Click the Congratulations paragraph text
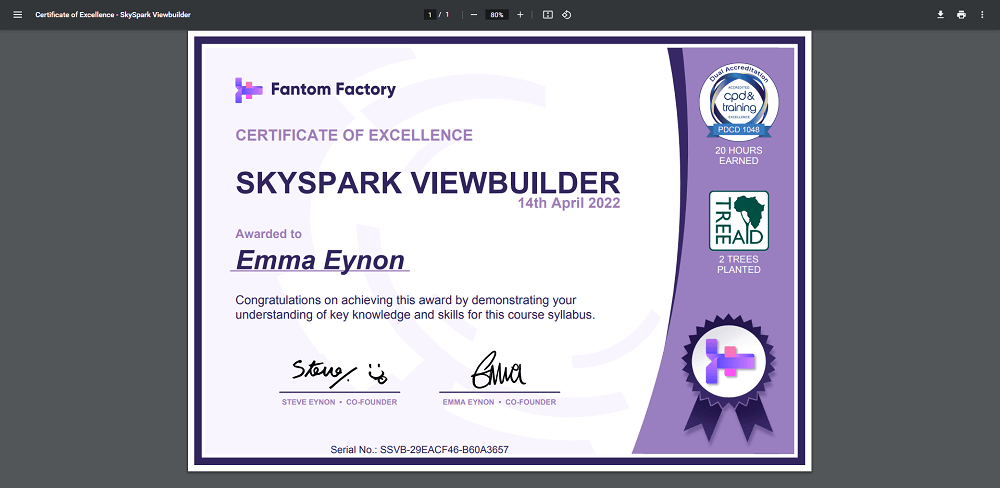1000x488 pixels. [415, 307]
